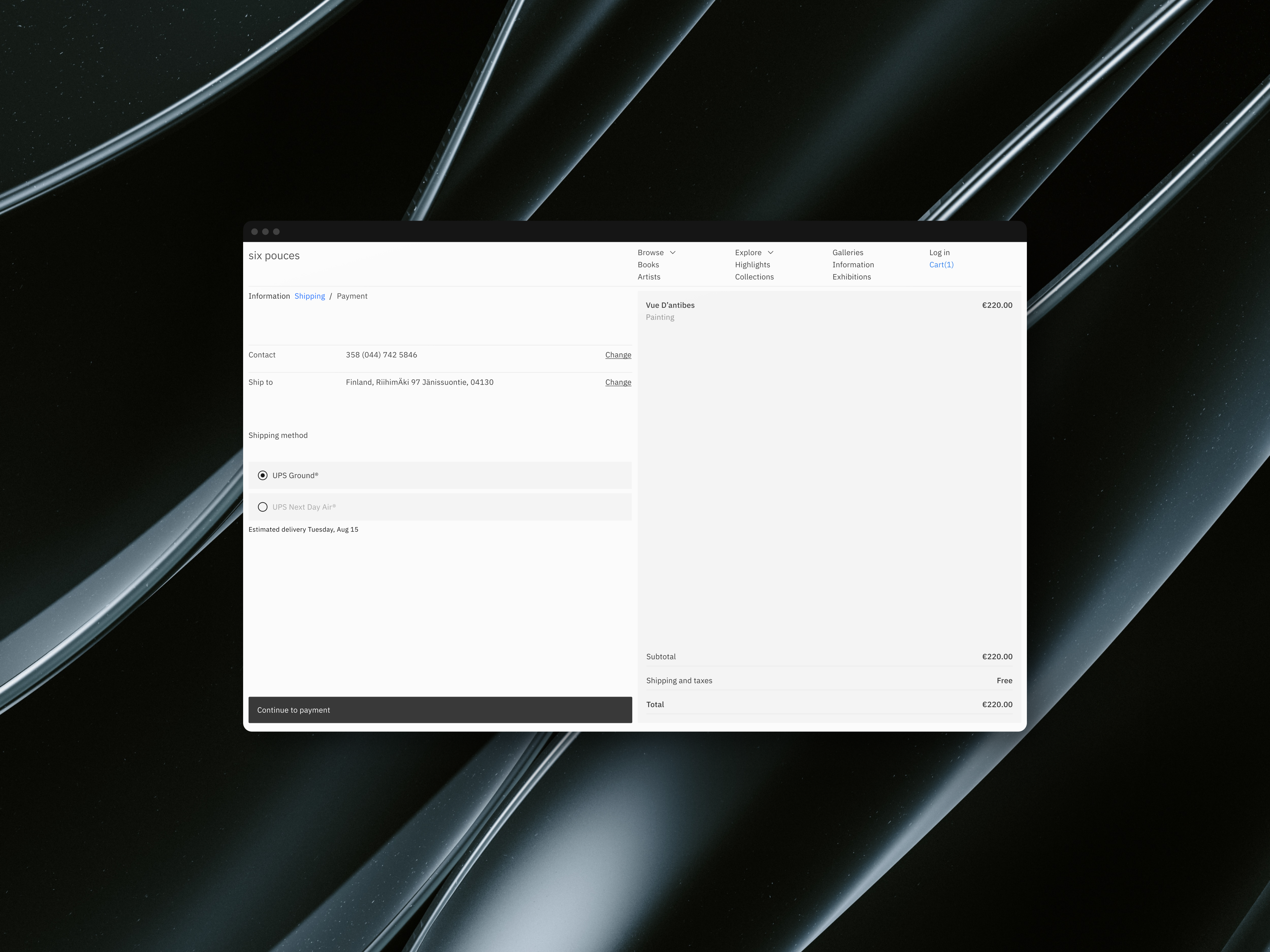This screenshot has width=1270, height=952.
Task: Click Continue to payment button
Action: pyautogui.click(x=440, y=710)
